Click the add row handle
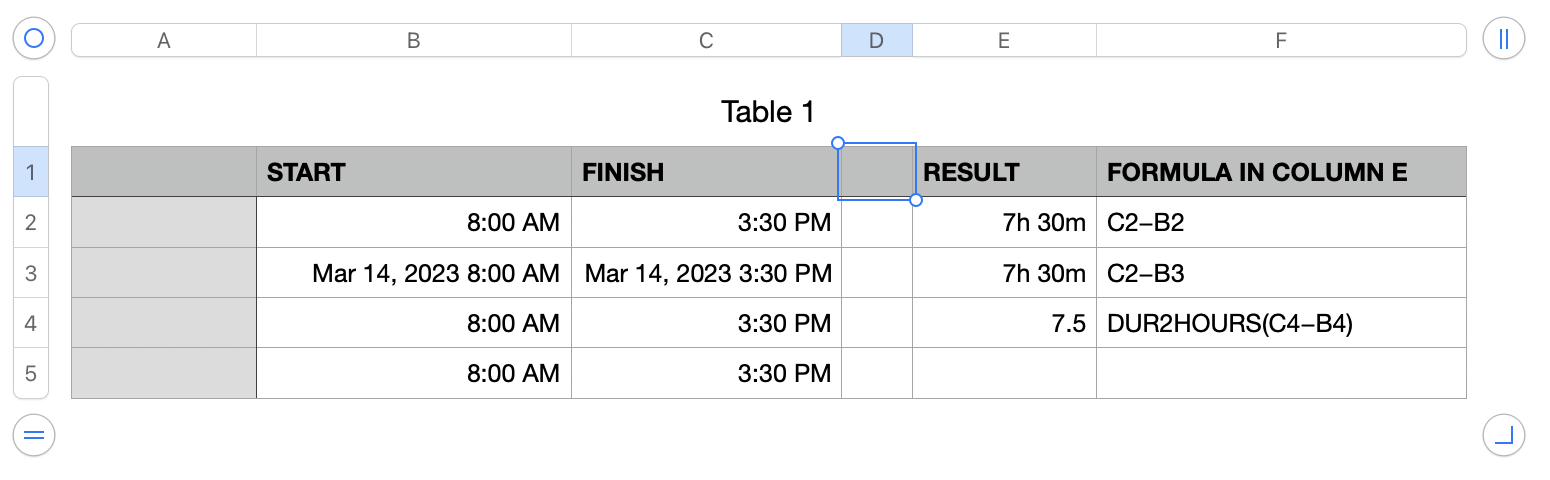Viewport: 1550px width, 480px height. [x=34, y=435]
